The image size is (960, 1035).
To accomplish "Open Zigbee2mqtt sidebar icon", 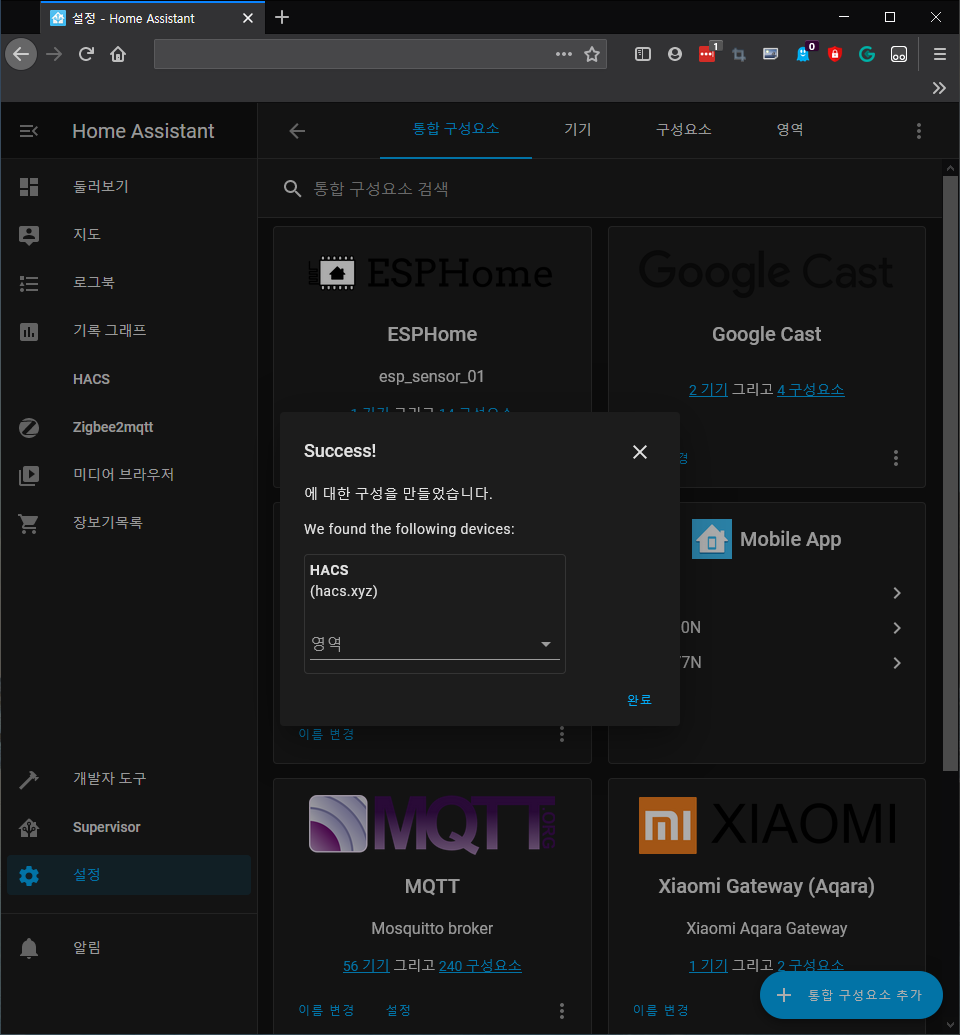I will 29,428.
